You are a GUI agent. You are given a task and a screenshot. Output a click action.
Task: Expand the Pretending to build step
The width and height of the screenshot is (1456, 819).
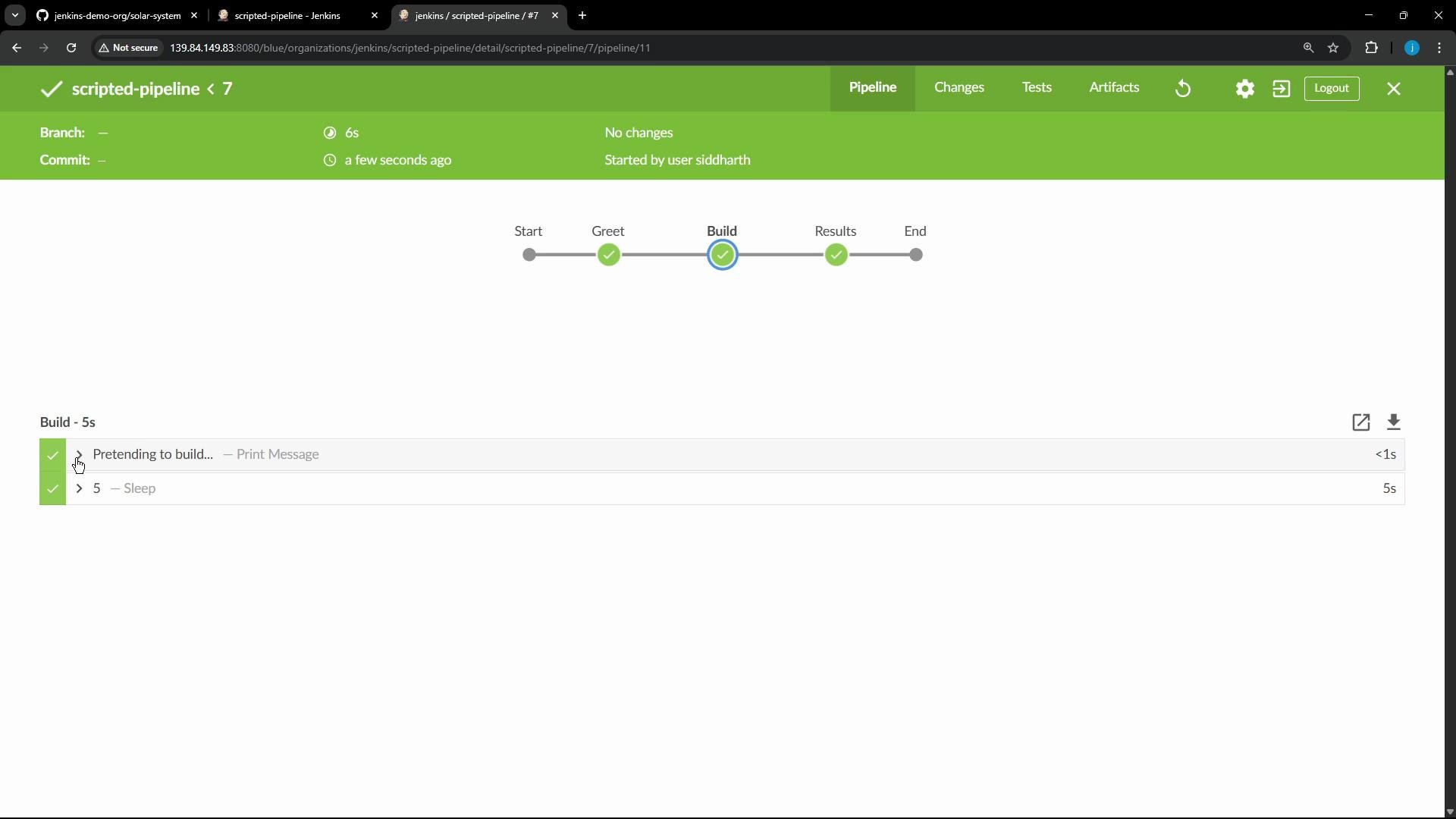coord(79,455)
